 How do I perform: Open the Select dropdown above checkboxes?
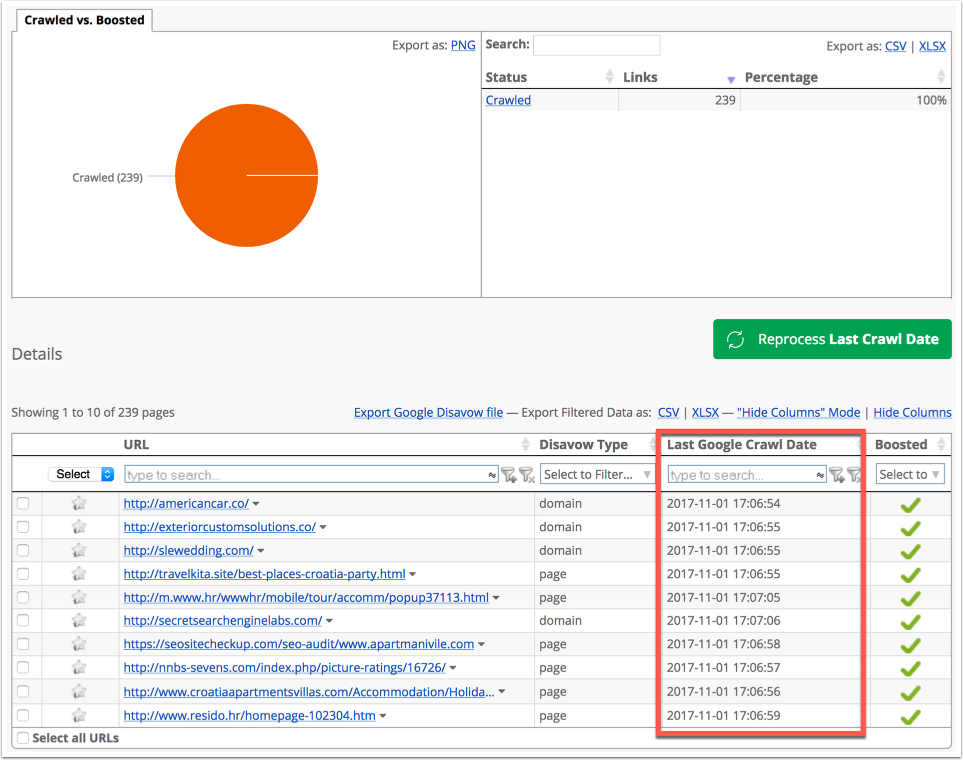click(x=81, y=474)
